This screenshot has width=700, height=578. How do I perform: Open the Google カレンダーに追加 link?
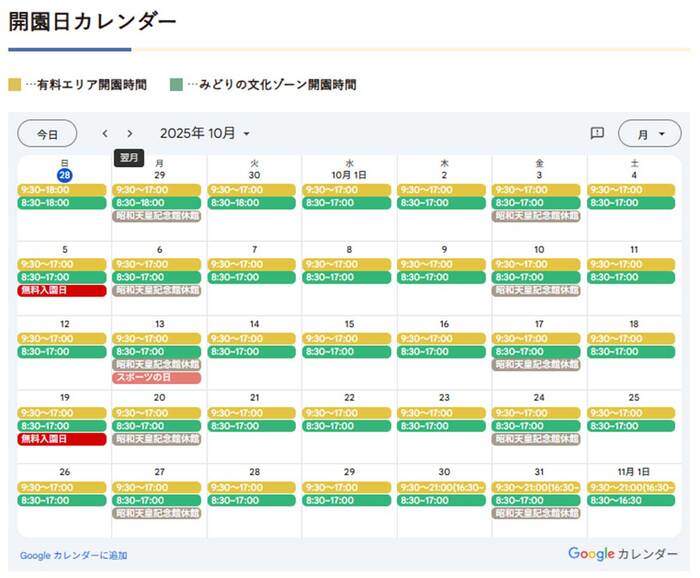pos(73,555)
